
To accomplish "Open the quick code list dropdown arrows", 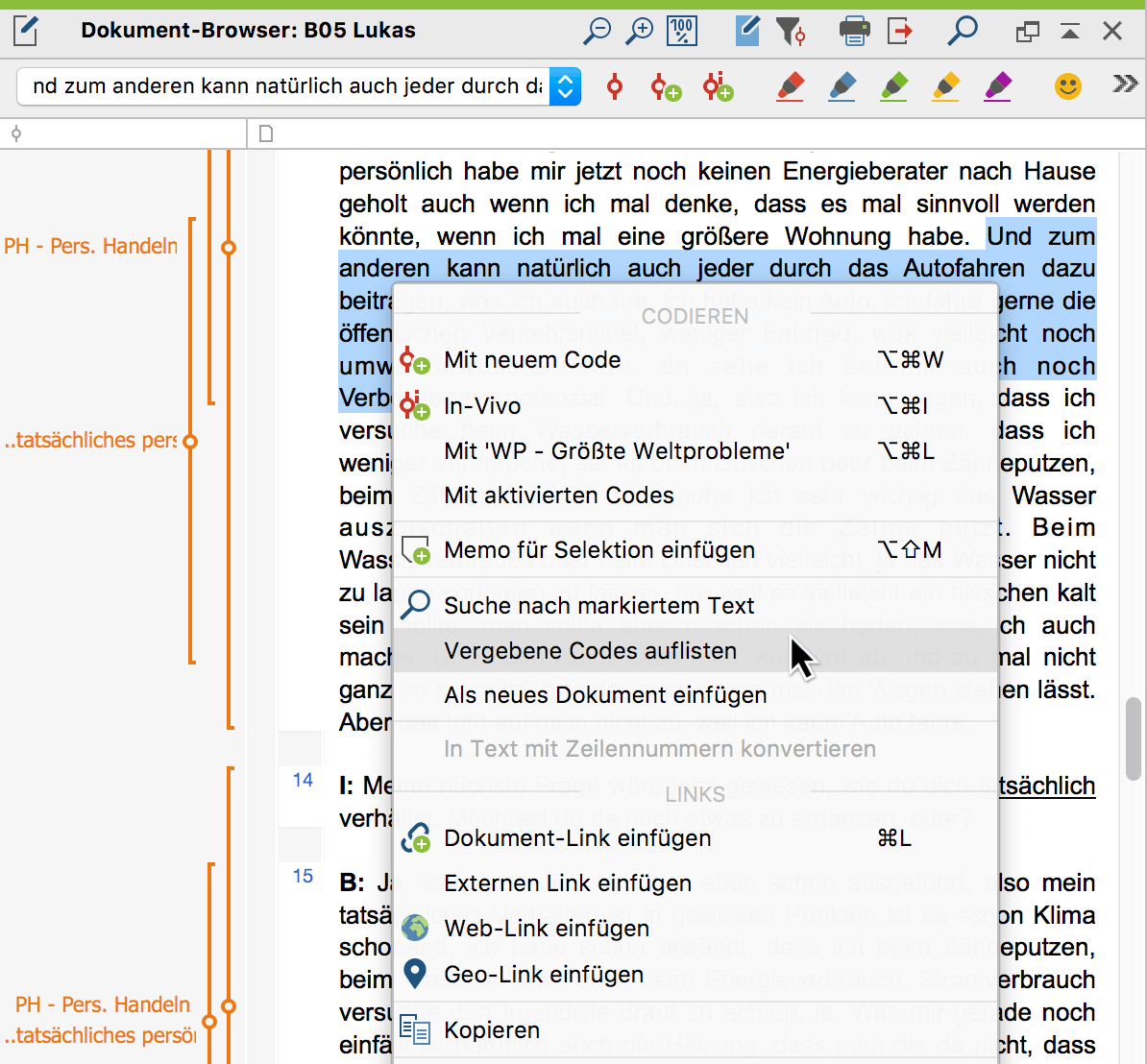I will [x=565, y=86].
